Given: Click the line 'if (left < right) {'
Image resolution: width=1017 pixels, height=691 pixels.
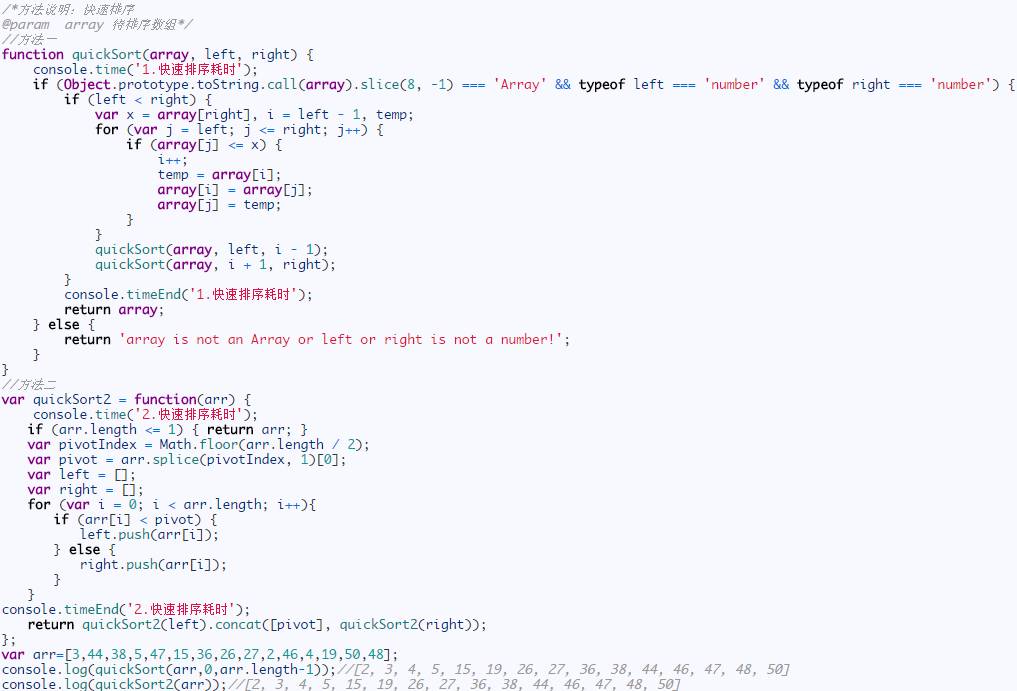Looking at the screenshot, I should click(138, 99).
